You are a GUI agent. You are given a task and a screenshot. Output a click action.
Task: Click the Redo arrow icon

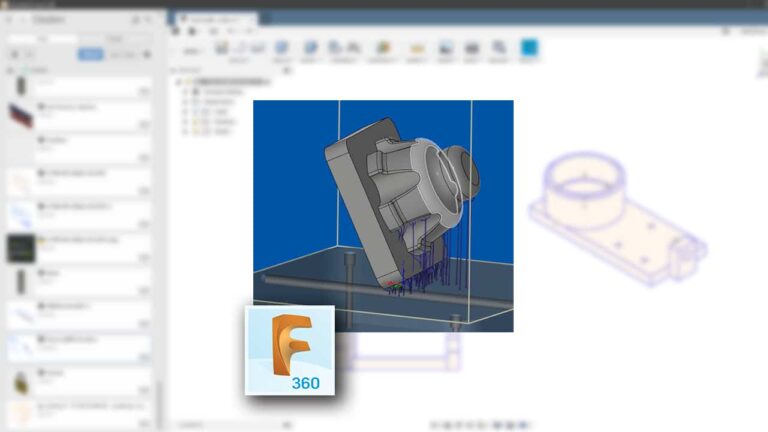click(248, 31)
